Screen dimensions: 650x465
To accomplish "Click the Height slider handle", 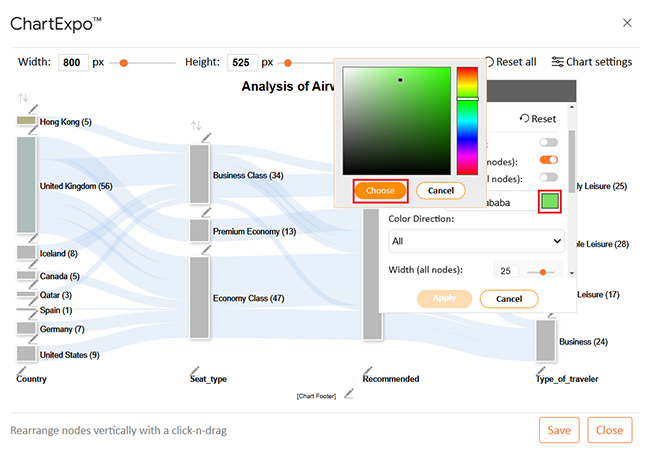I will point(288,63).
